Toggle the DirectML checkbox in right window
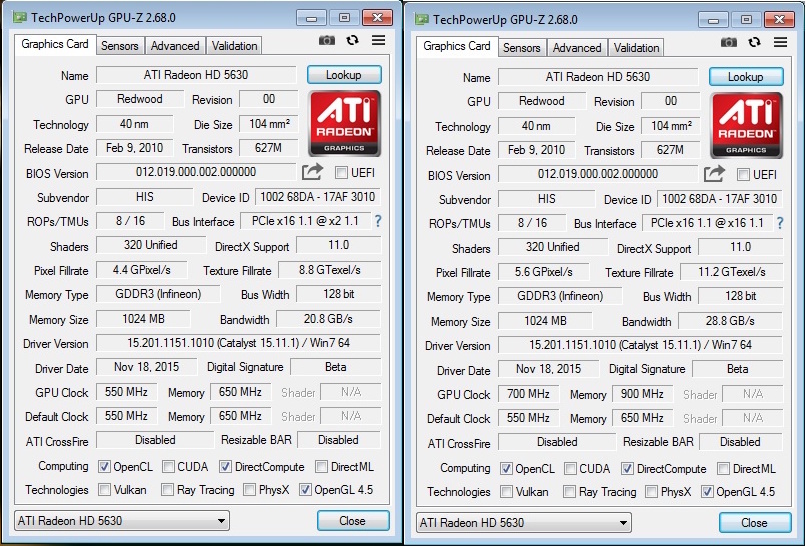This screenshot has width=806, height=546. [723, 469]
